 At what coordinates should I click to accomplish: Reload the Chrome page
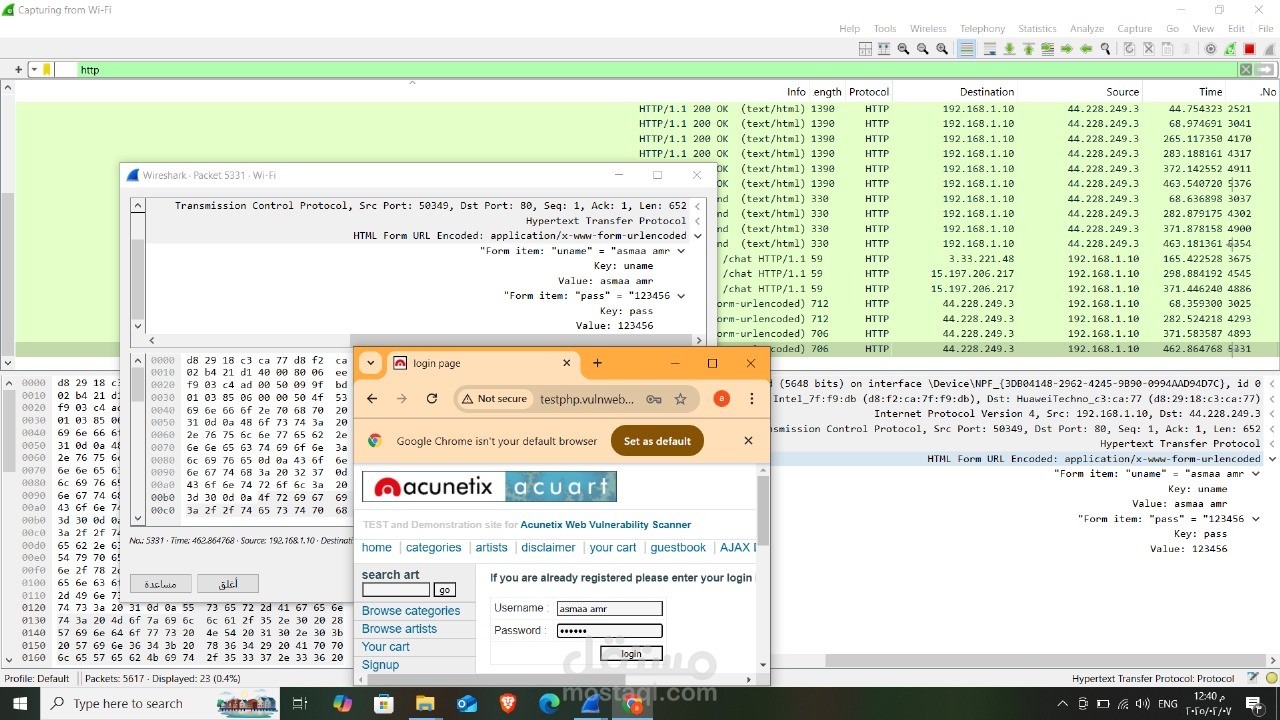(x=432, y=399)
